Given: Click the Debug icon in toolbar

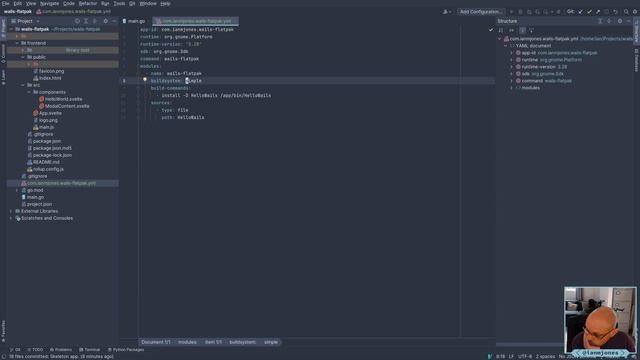Looking at the screenshot, I should tap(520, 12).
